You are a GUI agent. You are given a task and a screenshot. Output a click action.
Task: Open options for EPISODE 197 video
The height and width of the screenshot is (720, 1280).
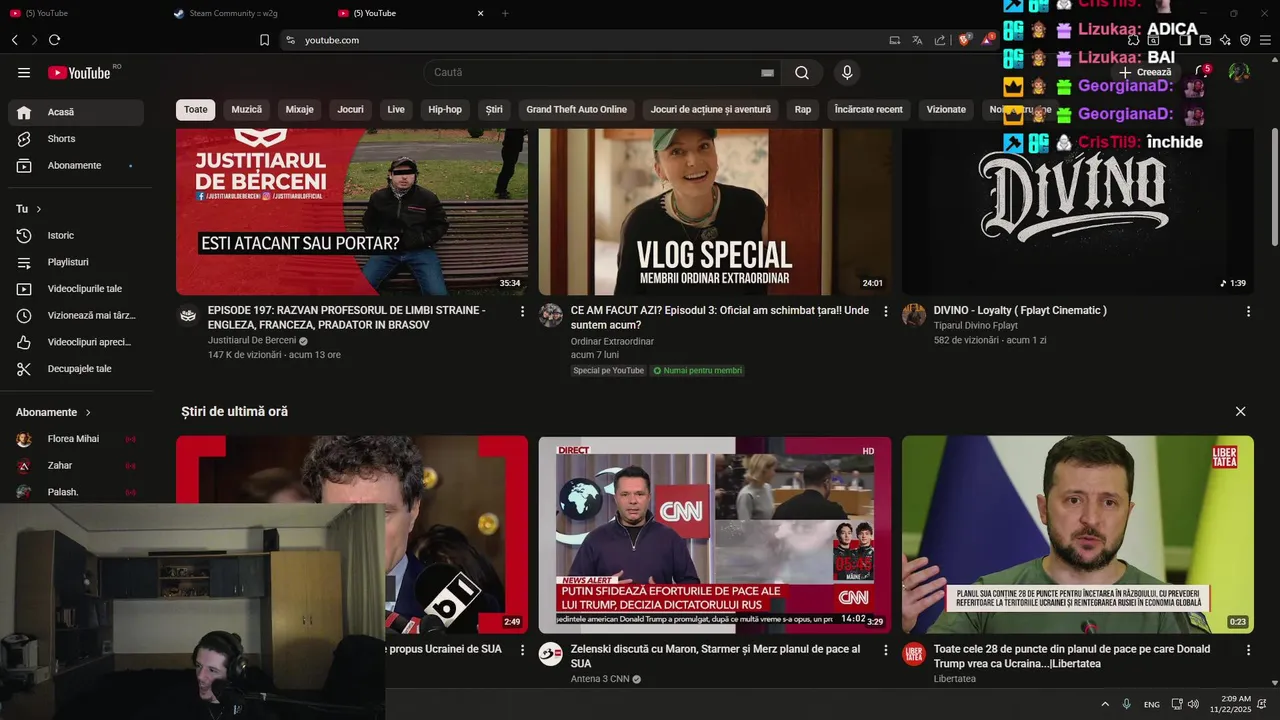coord(522,312)
